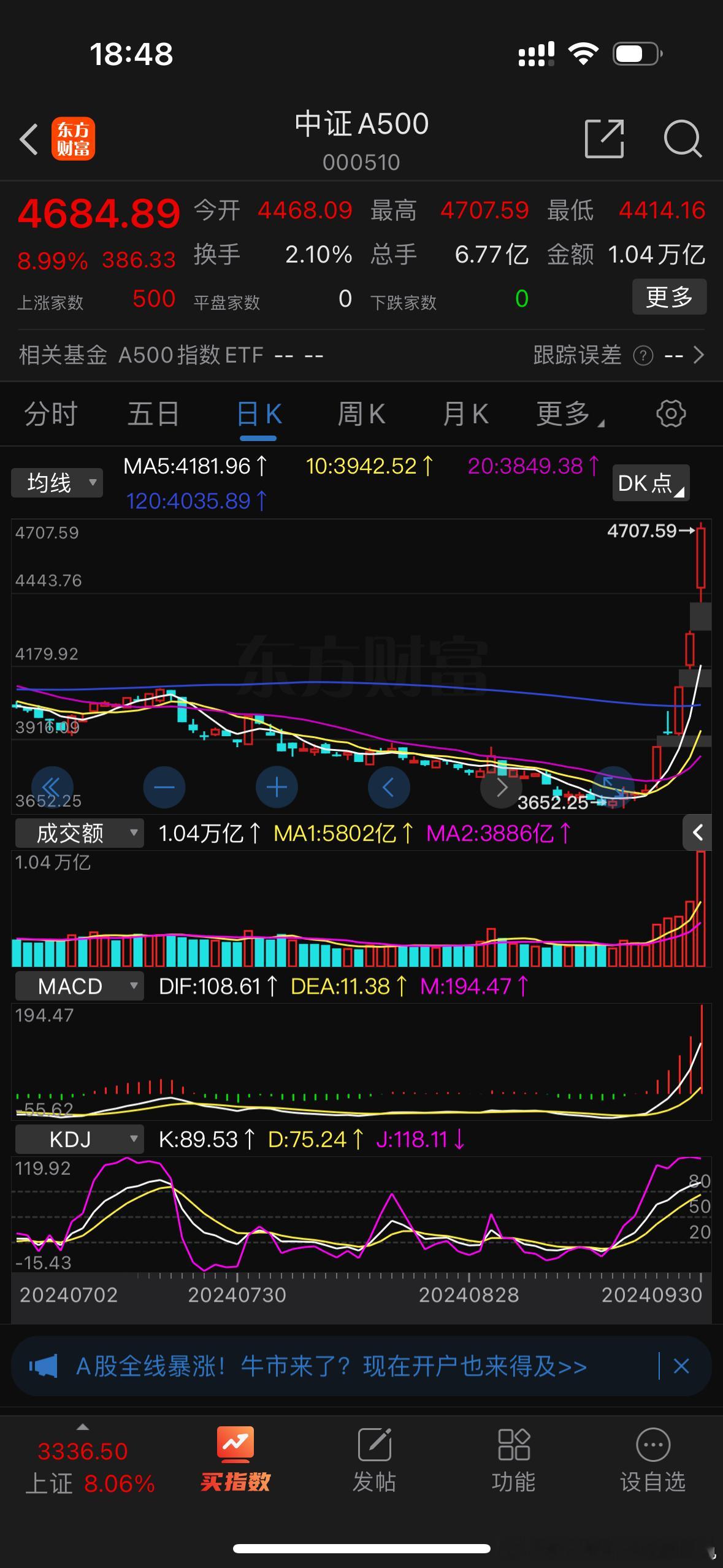Open the A股全线暴涨 promo link
Viewport: 723px width, 1568px height.
coord(331,1366)
